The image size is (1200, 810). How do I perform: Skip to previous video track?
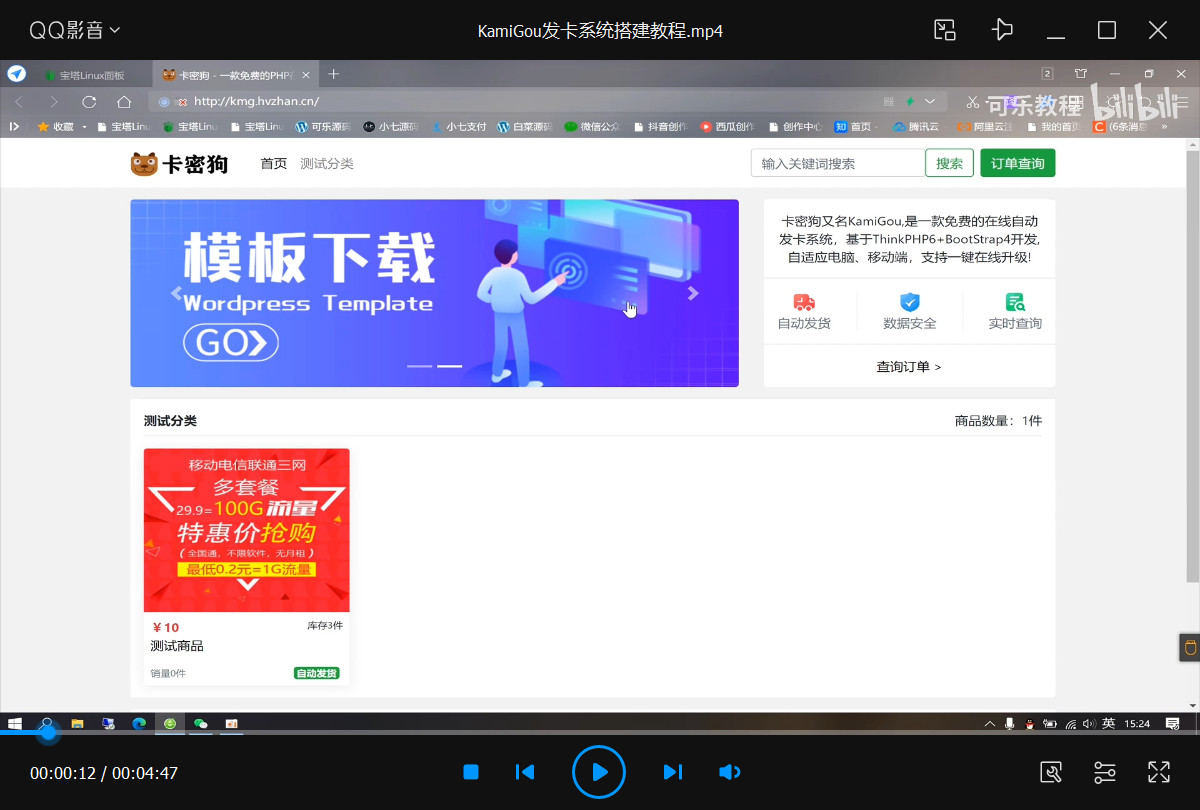click(525, 772)
